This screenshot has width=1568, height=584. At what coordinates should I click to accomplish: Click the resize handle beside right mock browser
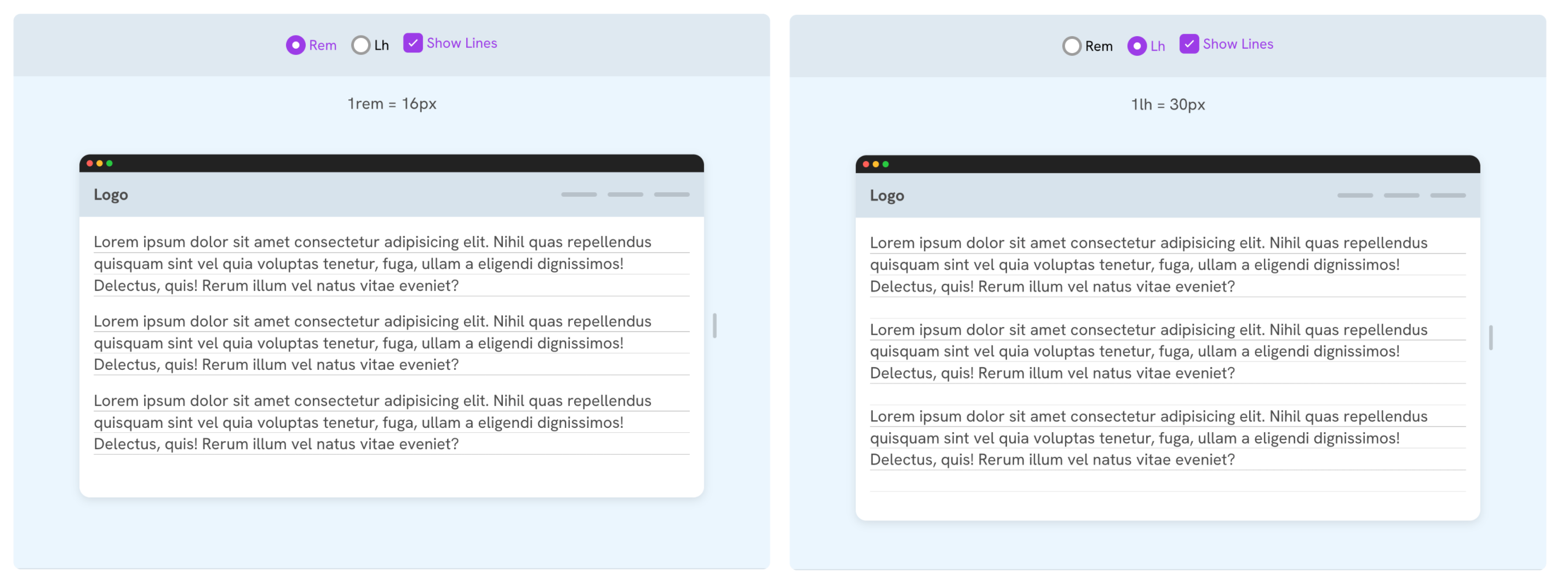(1491, 338)
